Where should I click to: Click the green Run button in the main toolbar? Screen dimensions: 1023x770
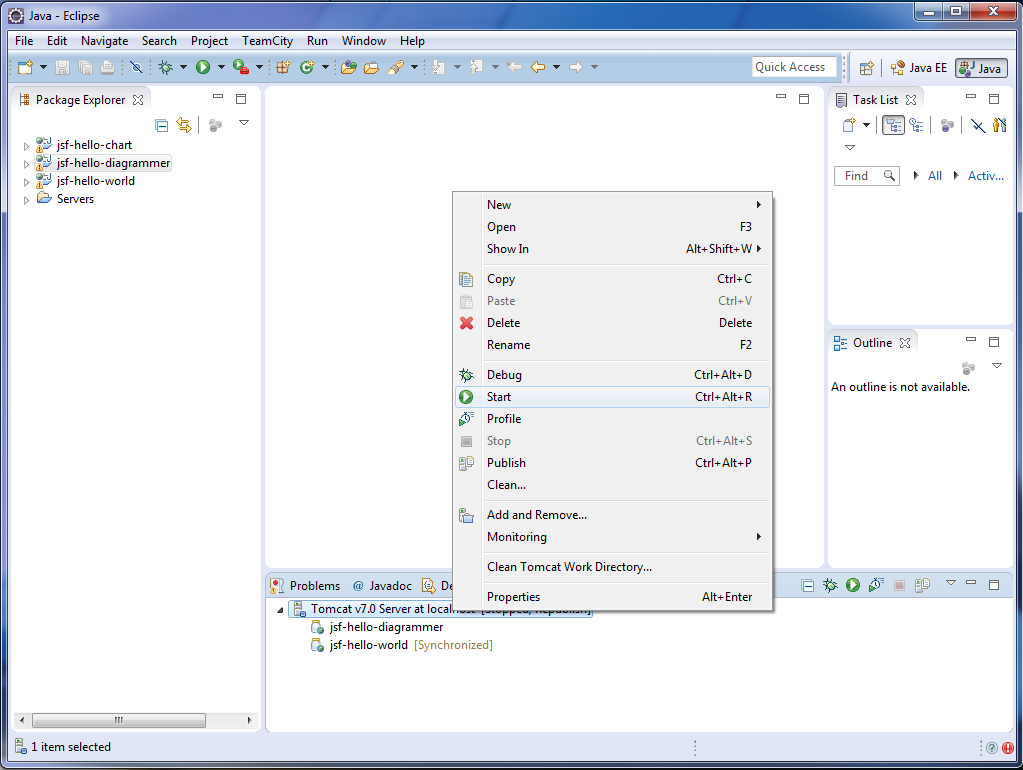203,67
